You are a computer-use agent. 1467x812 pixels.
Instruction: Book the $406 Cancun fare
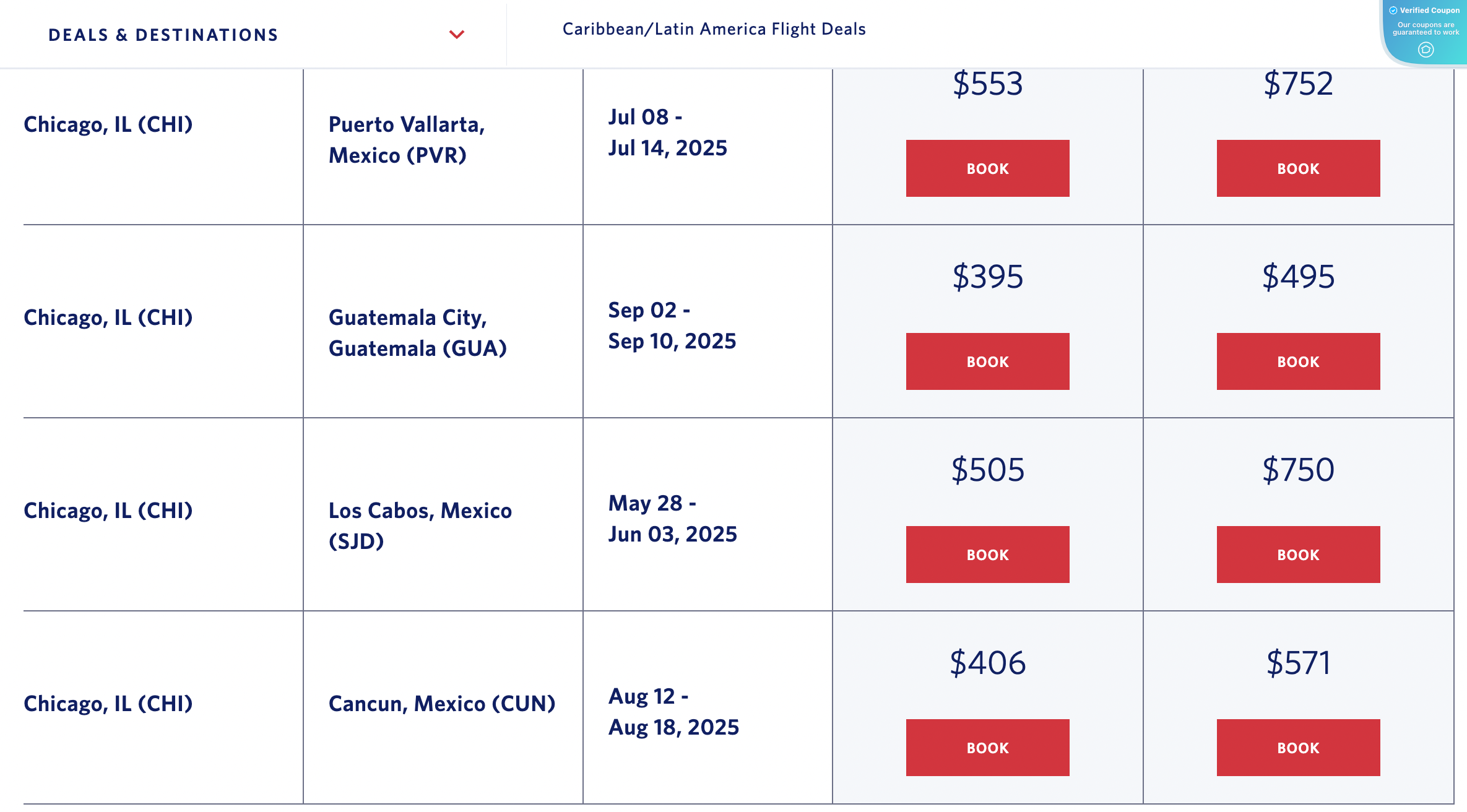pos(987,748)
